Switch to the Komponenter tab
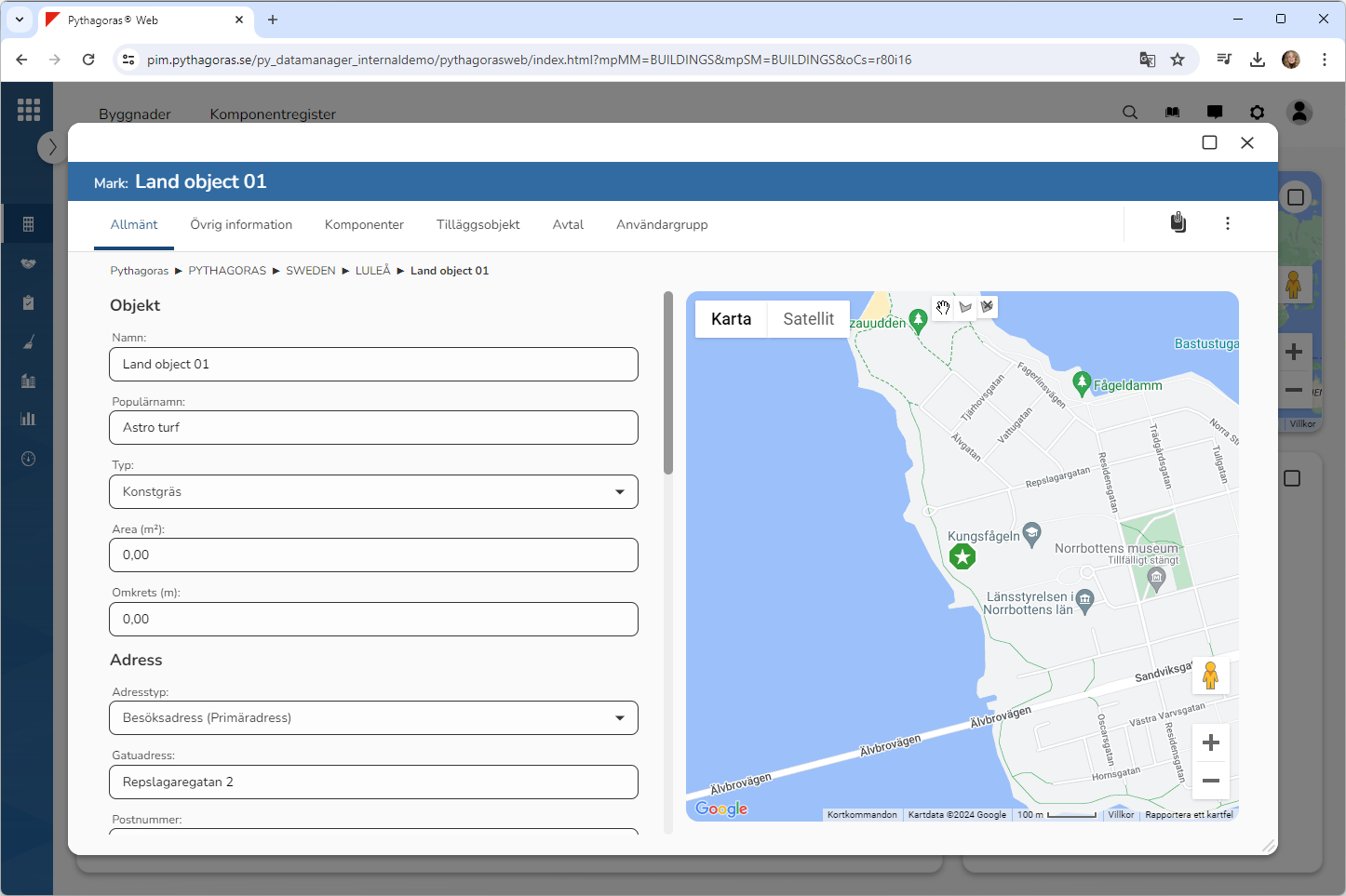Screen dimensions: 1346x896 (364, 225)
